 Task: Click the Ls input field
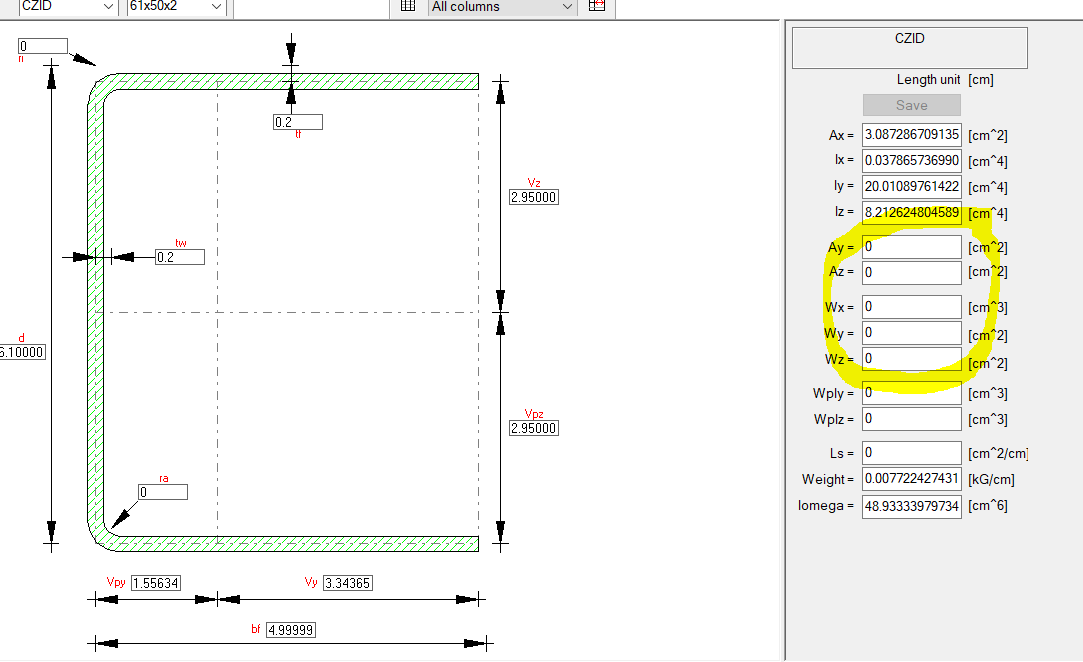tap(911, 452)
